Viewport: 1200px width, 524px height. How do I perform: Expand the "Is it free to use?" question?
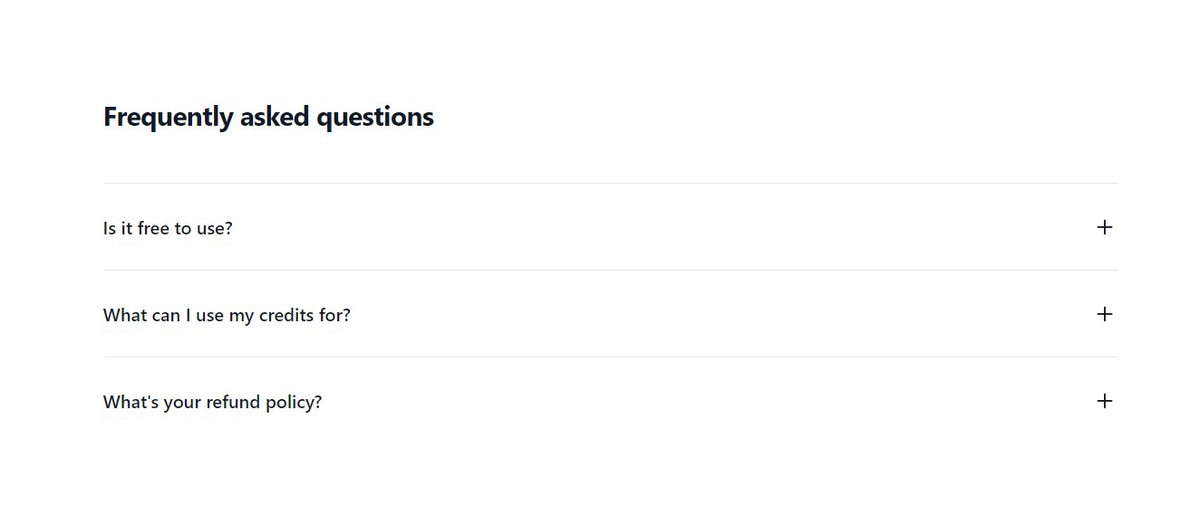coord(168,228)
